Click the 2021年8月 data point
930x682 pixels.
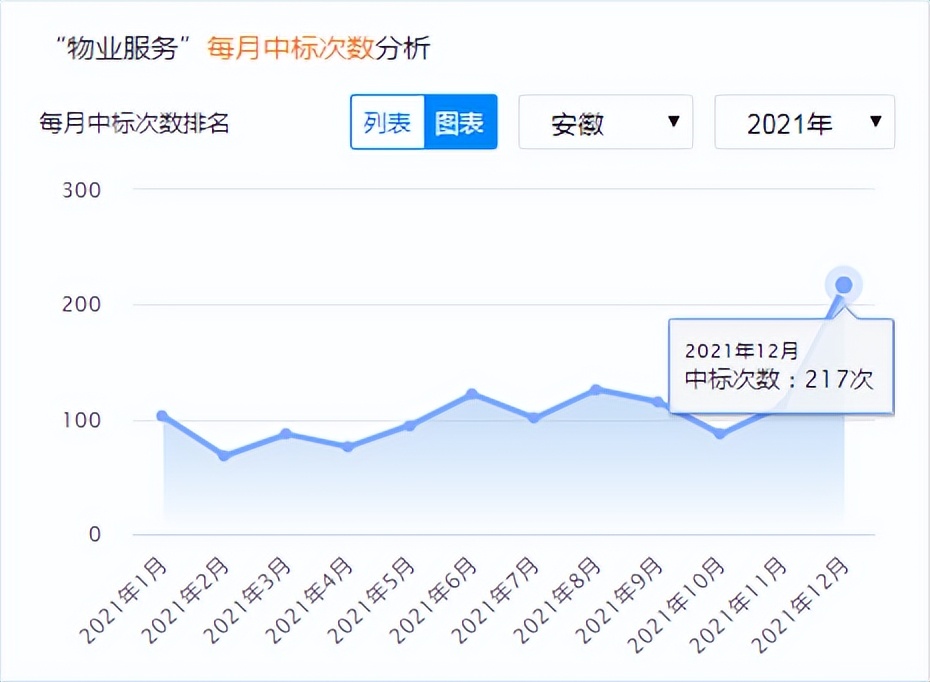click(595, 389)
